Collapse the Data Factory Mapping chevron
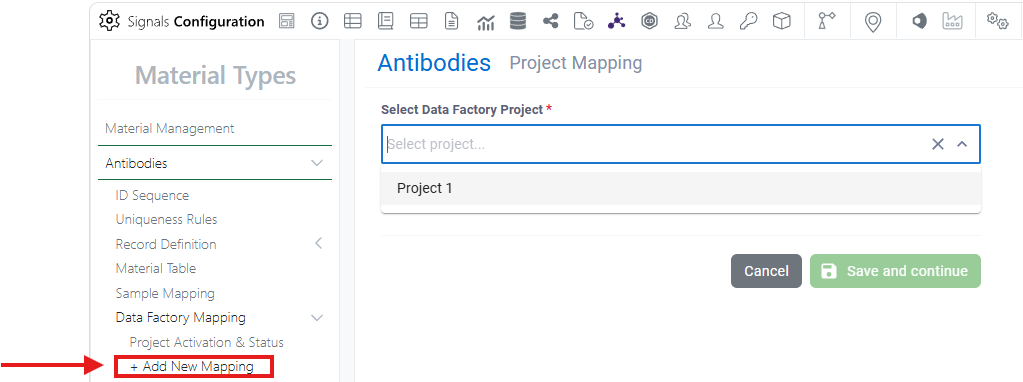1023x382 pixels. click(317, 317)
